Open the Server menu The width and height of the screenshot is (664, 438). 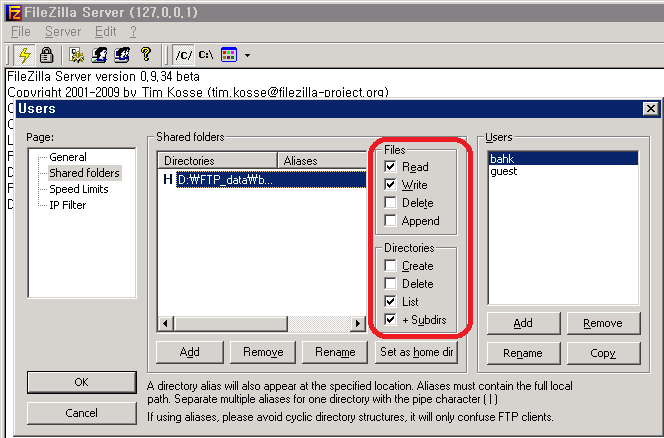click(x=63, y=32)
